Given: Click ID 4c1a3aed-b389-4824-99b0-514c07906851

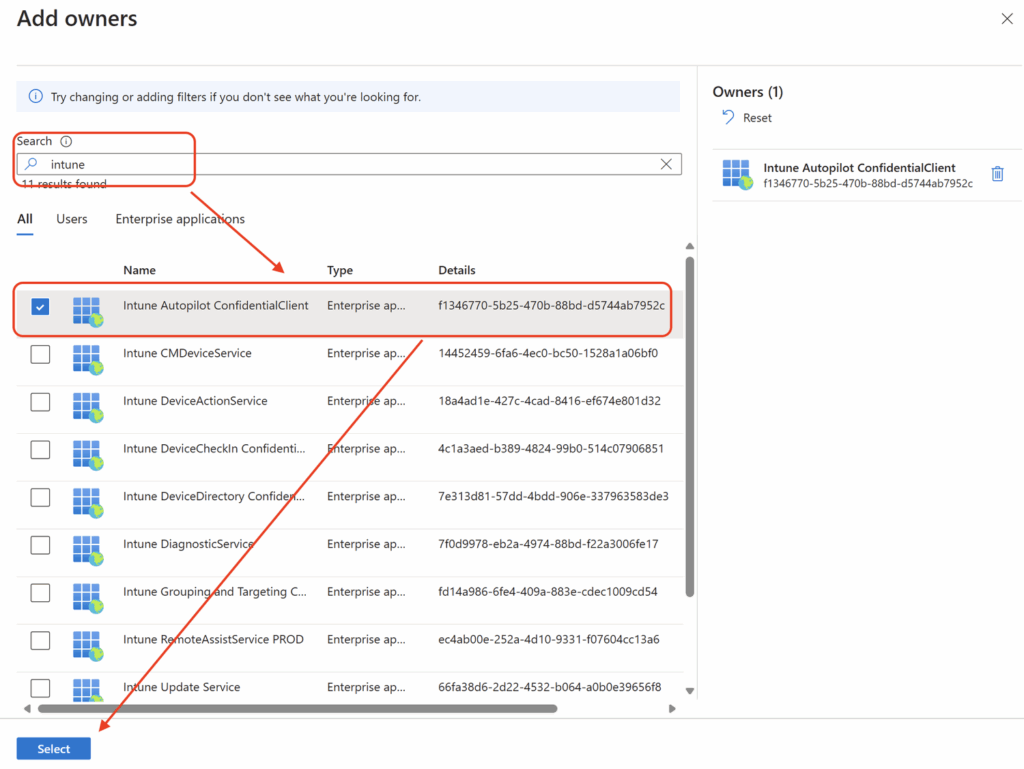Looking at the screenshot, I should [551, 448].
